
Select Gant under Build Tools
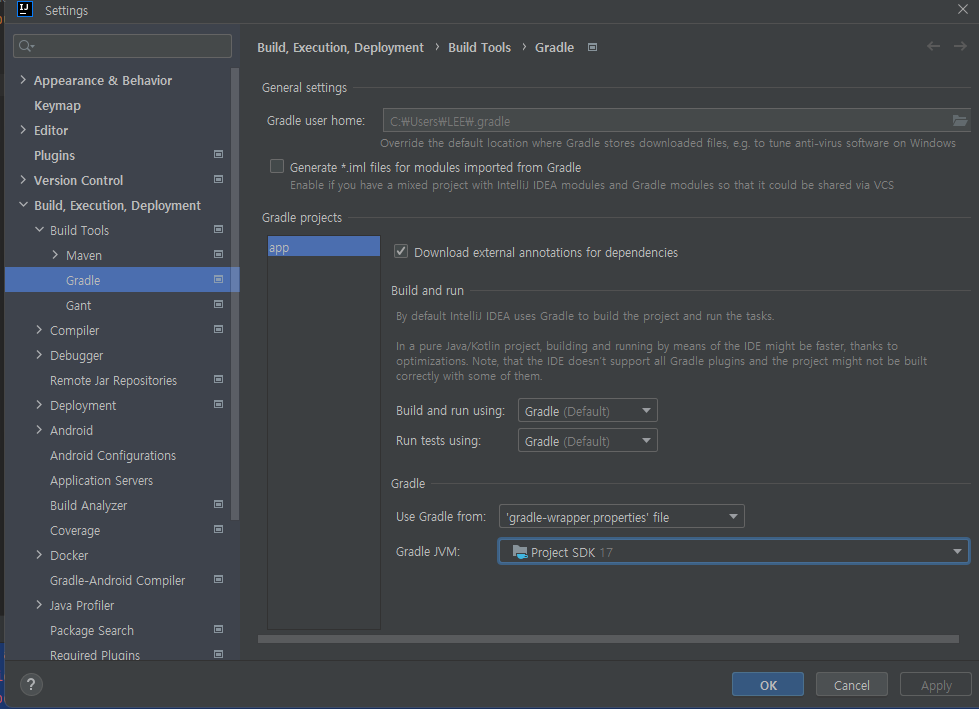click(x=79, y=305)
